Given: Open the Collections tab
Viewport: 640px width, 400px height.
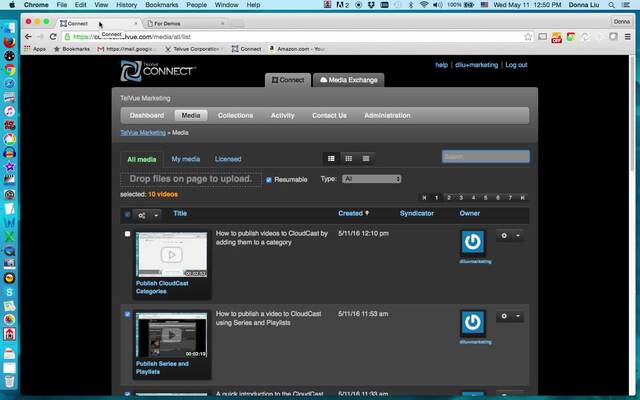Looking at the screenshot, I should [235, 115].
